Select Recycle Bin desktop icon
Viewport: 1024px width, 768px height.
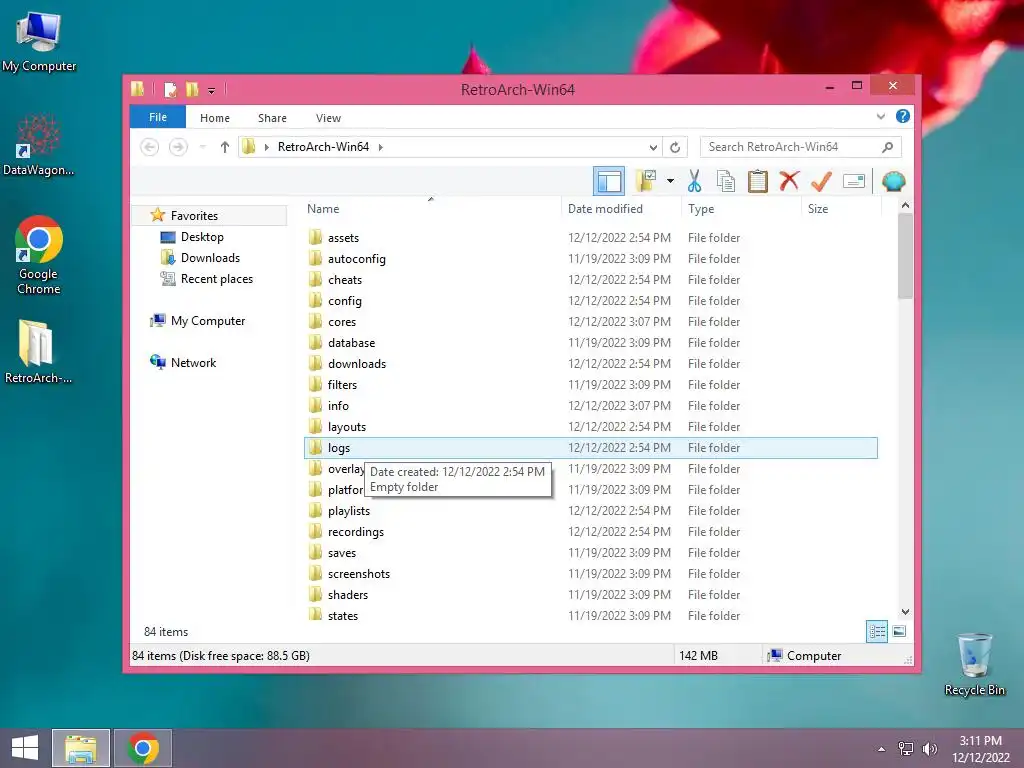coord(974,665)
